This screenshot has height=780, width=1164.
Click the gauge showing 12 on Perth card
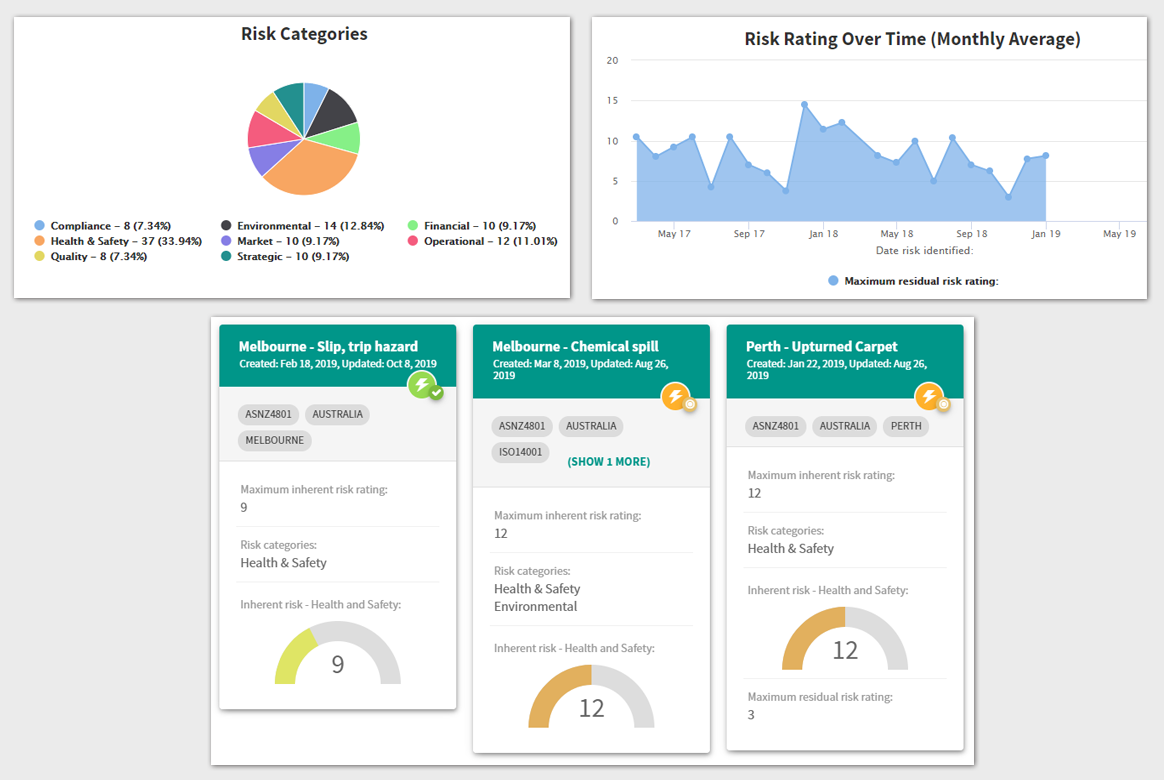point(845,639)
